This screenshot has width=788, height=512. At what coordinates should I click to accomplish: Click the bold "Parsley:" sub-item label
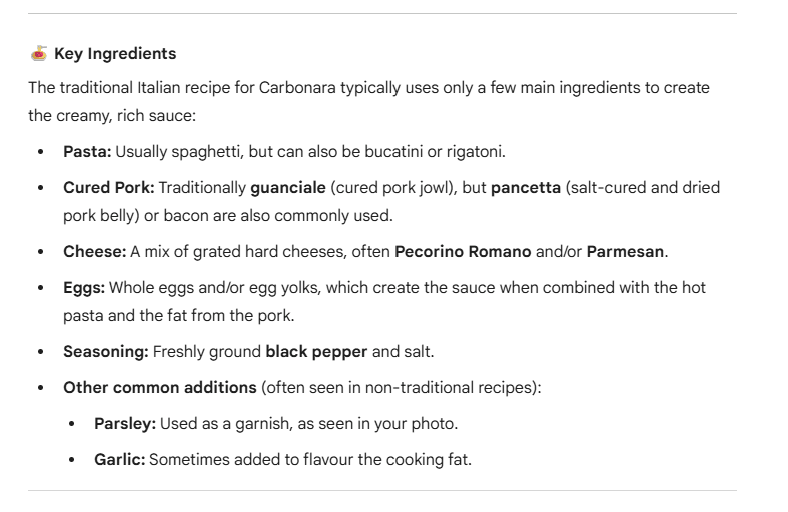[x=124, y=423]
